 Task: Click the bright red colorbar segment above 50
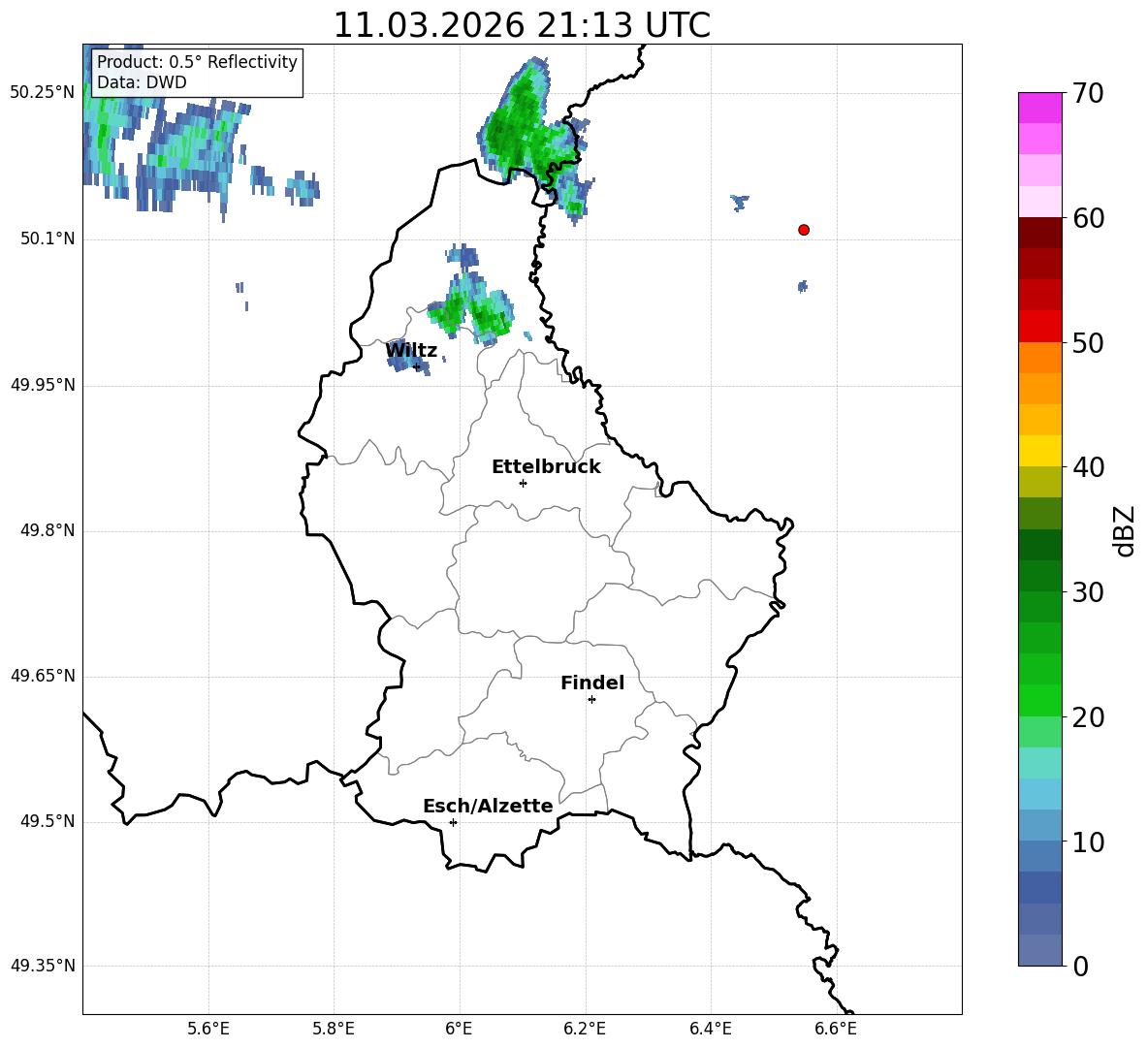point(1040,327)
